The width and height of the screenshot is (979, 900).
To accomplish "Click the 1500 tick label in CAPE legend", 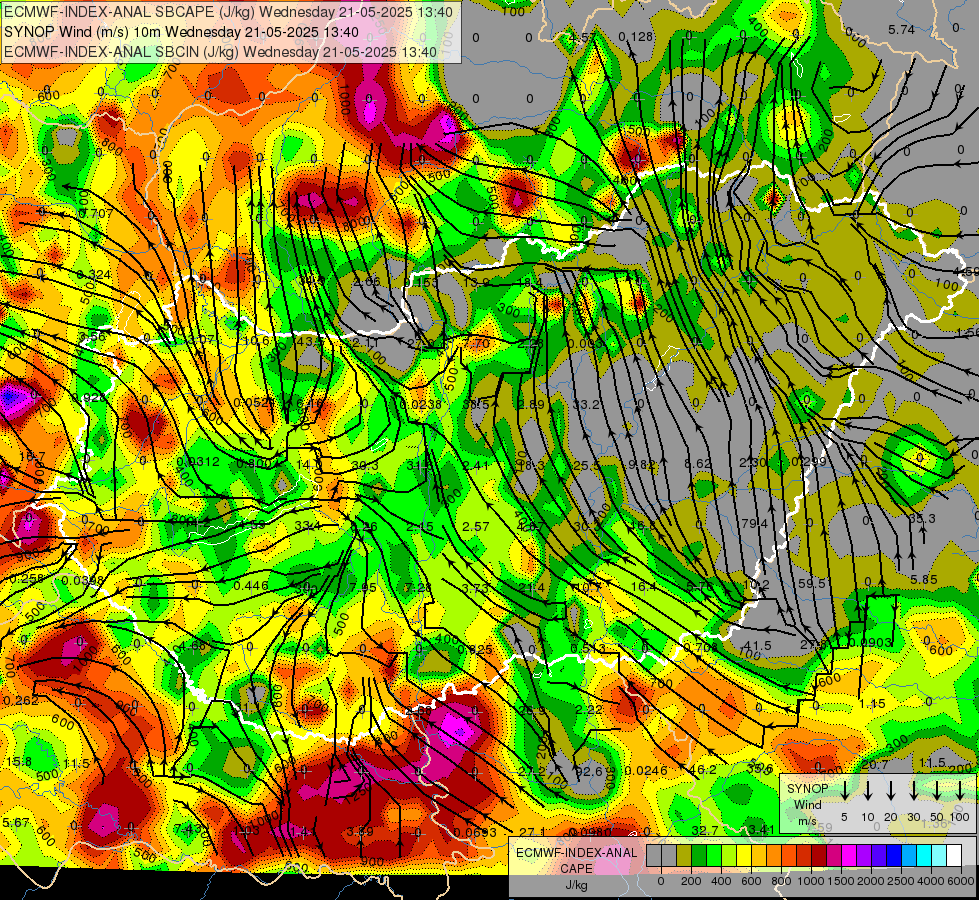I will click(840, 881).
